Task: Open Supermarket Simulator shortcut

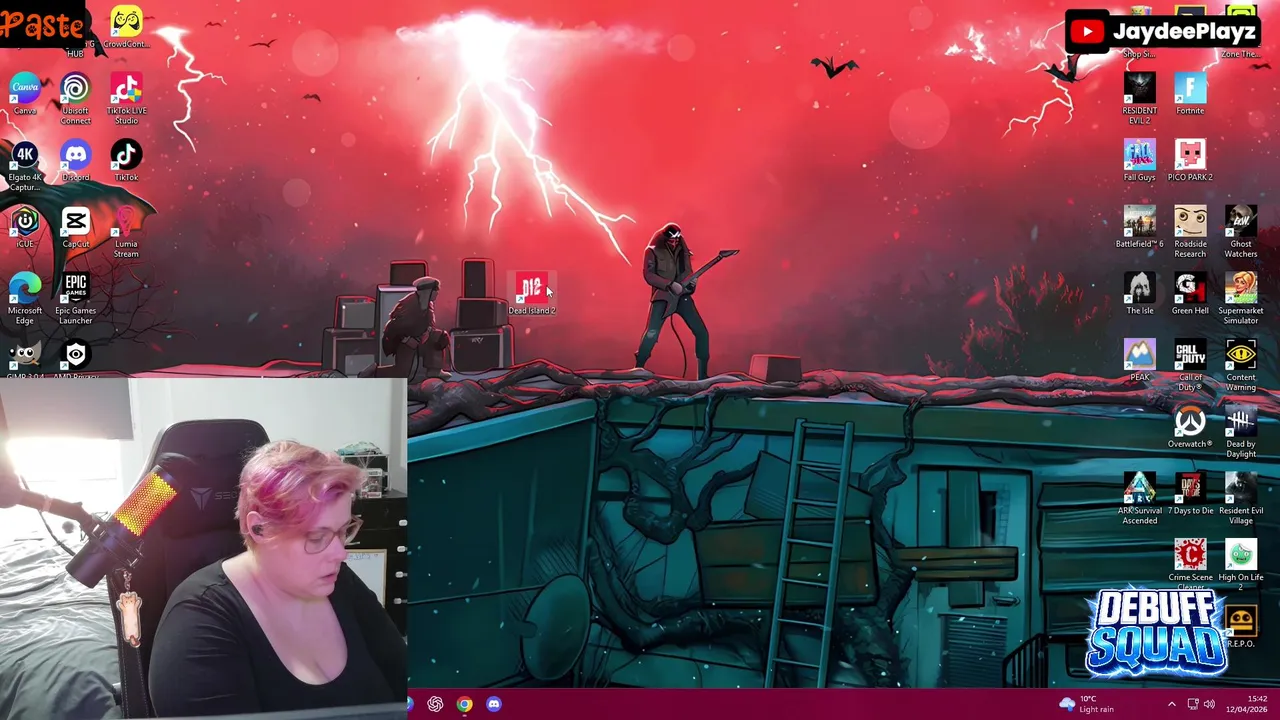Action: coord(1241,298)
